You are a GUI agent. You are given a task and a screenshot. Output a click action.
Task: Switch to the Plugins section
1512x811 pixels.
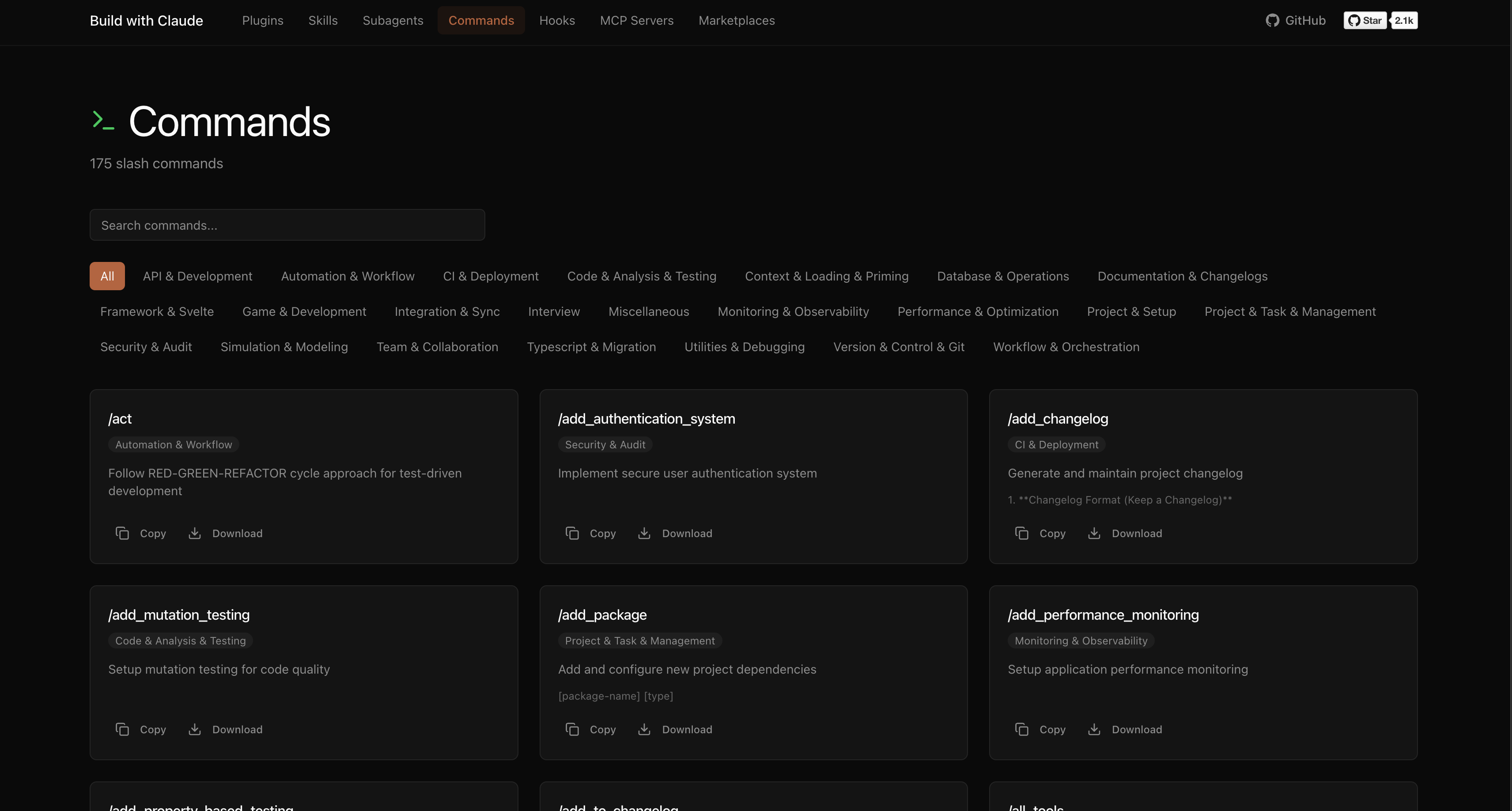(x=262, y=20)
